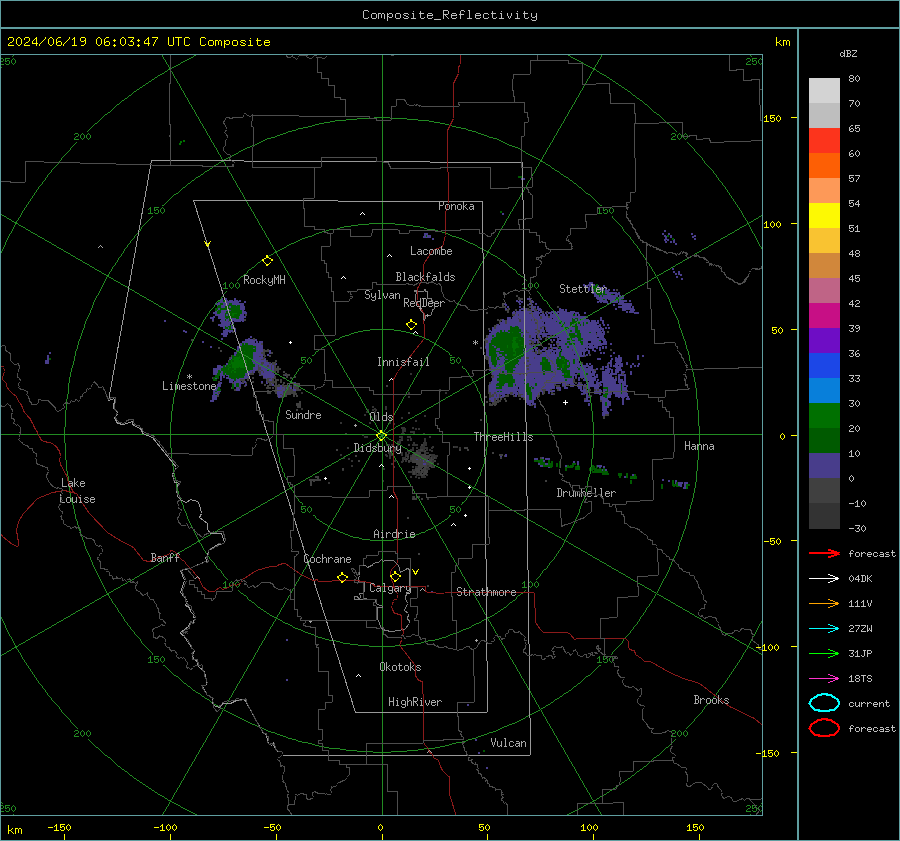Click the 'Brooks' city label
900x841 pixels.
click(x=711, y=700)
